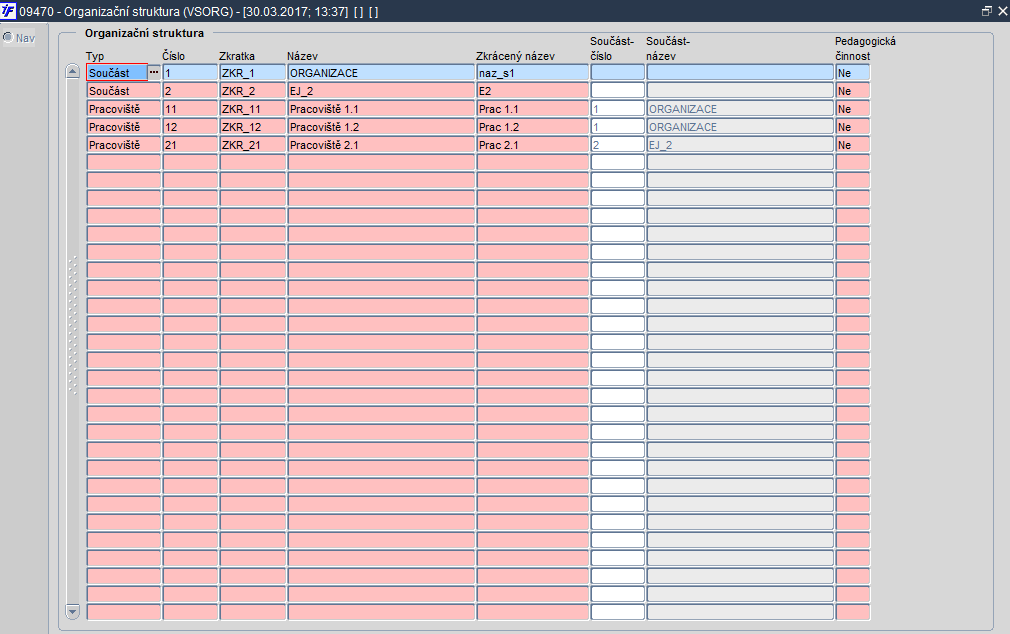Click Pedagogická činnost 'Ne' for Pracoviště 1.2
Image resolution: width=1010 pixels, height=634 pixels.
pyautogui.click(x=853, y=127)
